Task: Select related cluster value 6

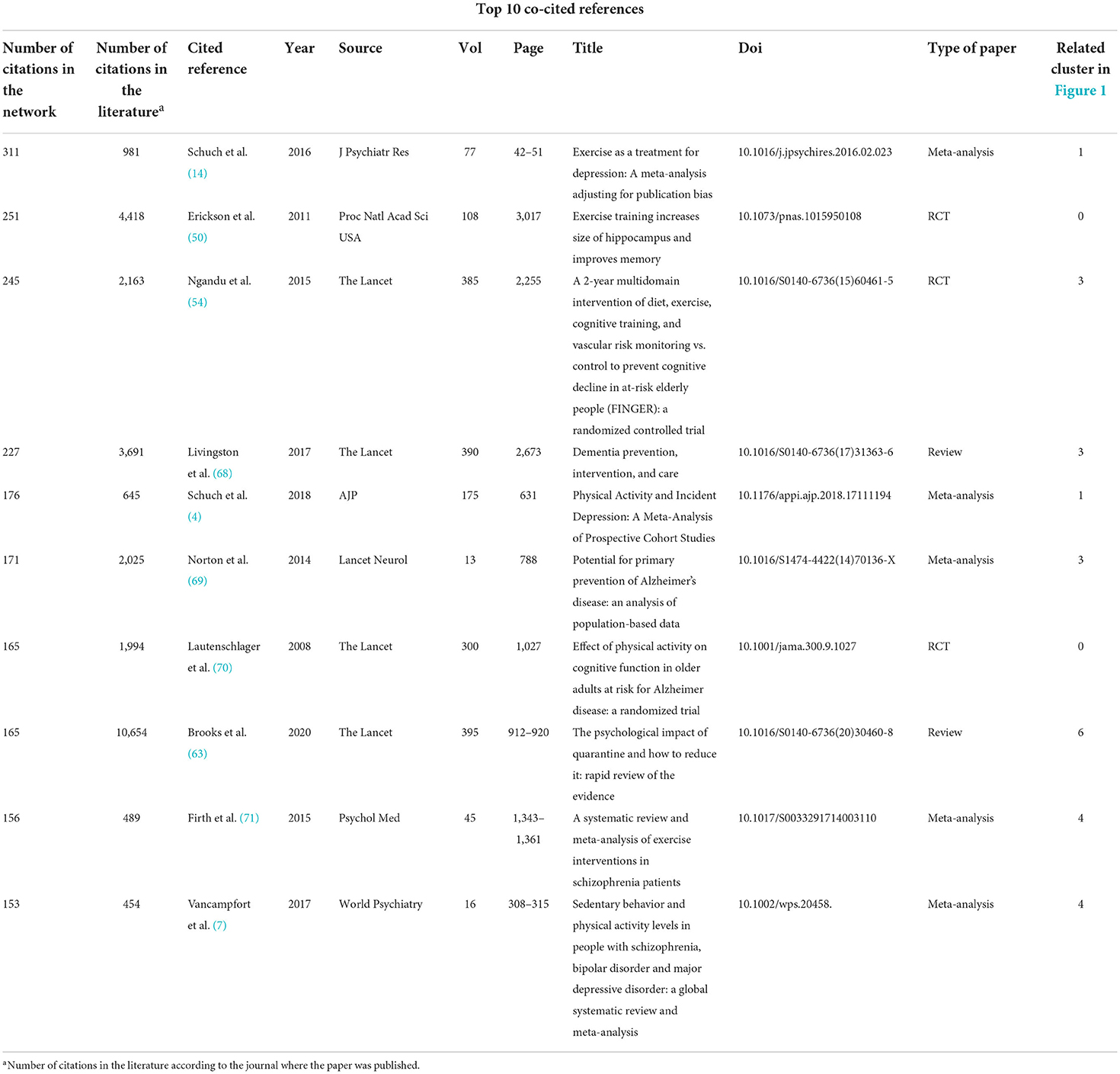Action: click(x=1080, y=733)
